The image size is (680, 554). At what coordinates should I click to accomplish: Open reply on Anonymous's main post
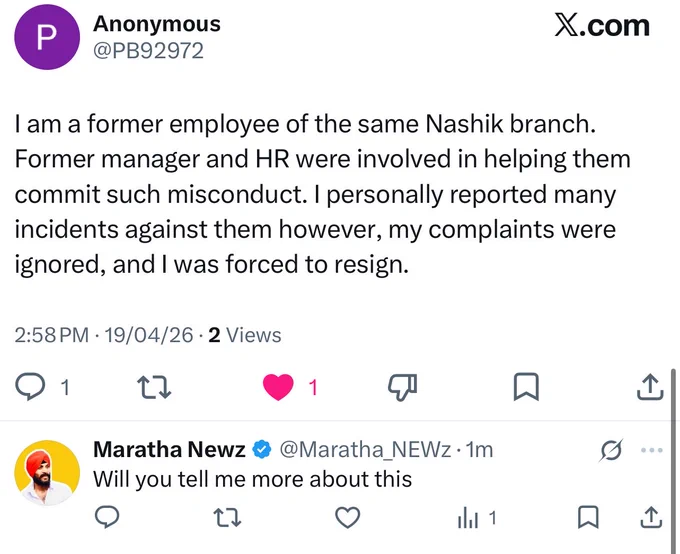tap(30, 387)
